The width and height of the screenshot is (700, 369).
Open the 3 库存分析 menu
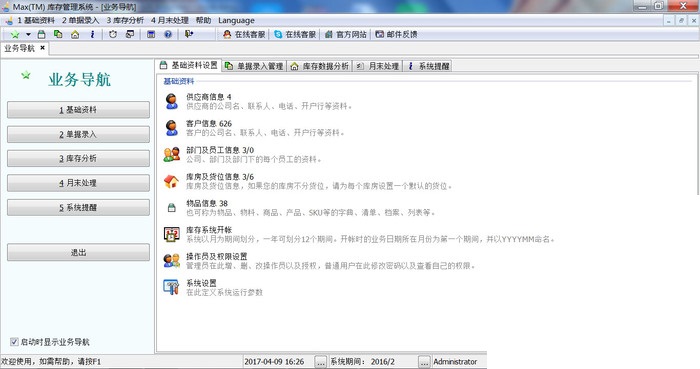pyautogui.click(x=125, y=21)
